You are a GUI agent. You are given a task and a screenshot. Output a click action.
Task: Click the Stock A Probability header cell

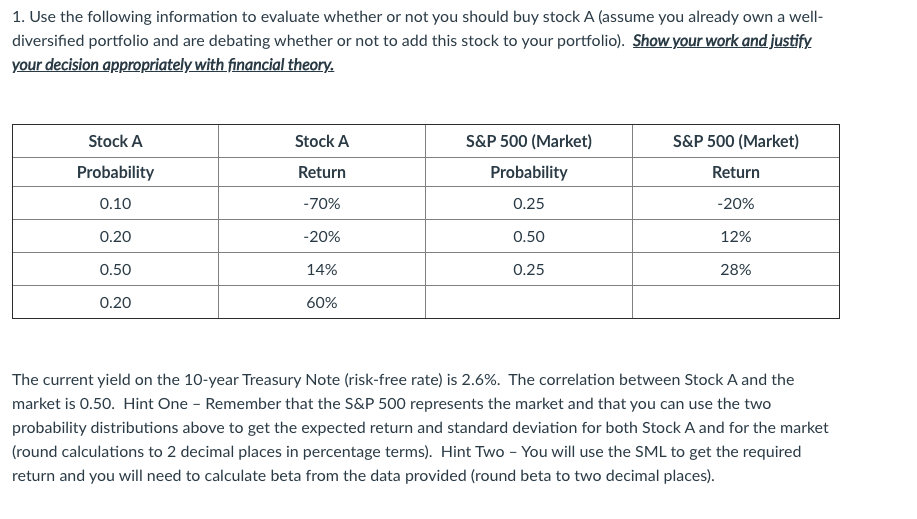115,157
